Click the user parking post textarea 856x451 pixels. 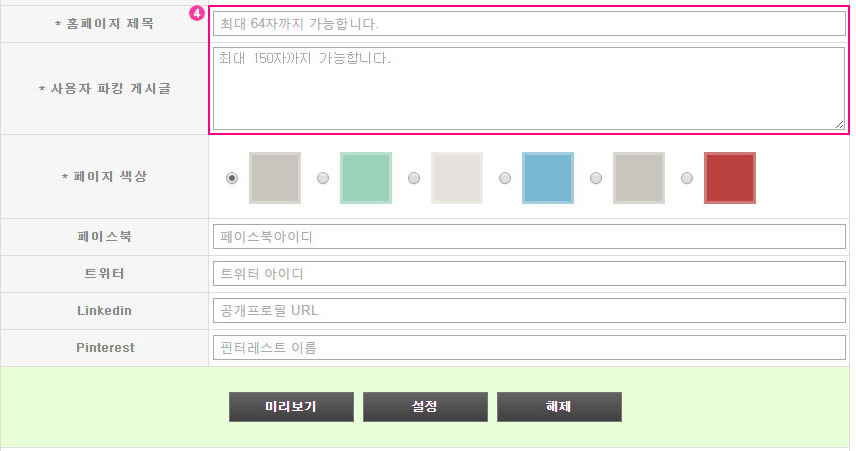point(529,88)
